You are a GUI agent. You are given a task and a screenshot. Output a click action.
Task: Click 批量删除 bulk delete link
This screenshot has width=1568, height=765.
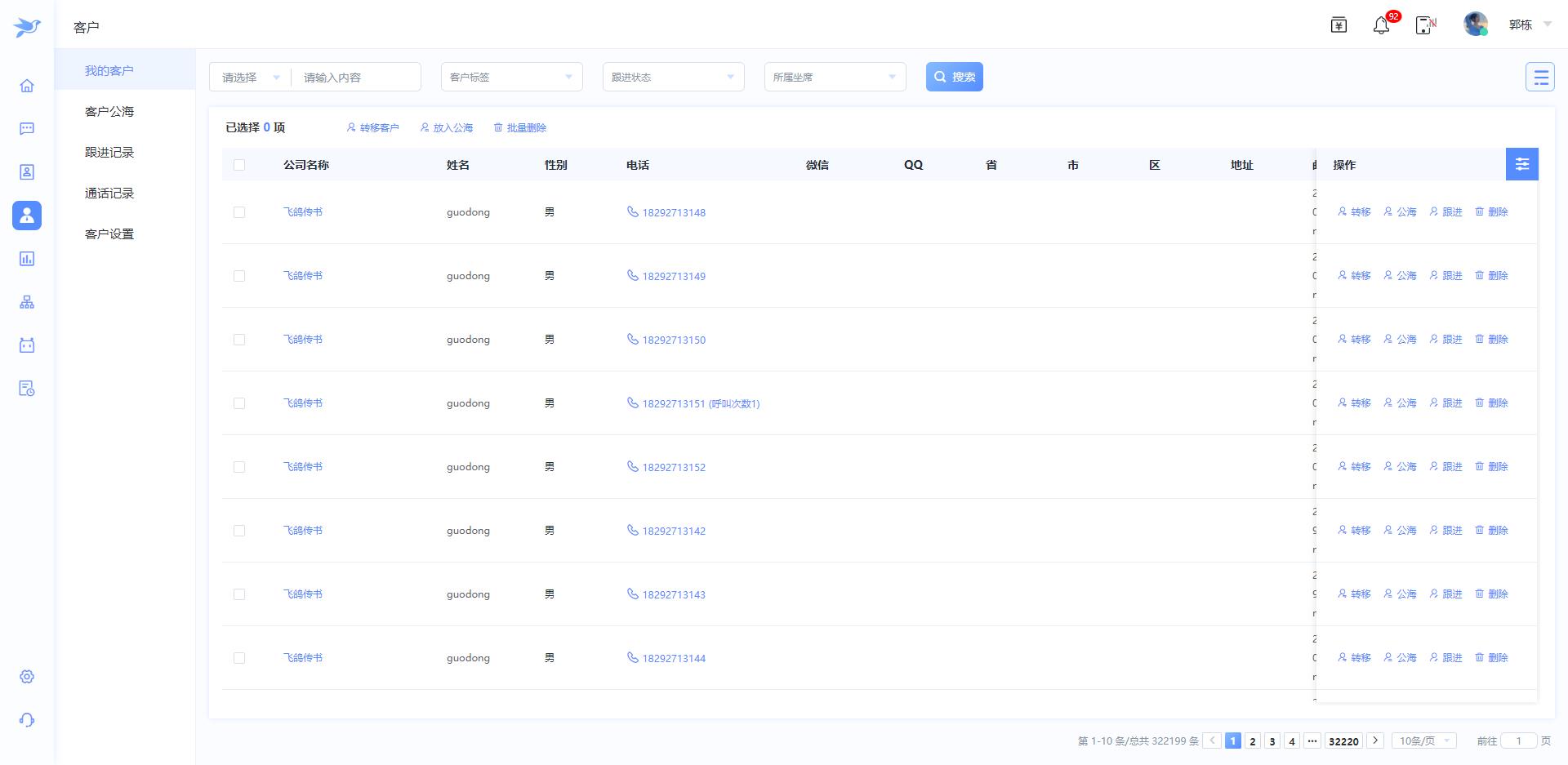520,127
